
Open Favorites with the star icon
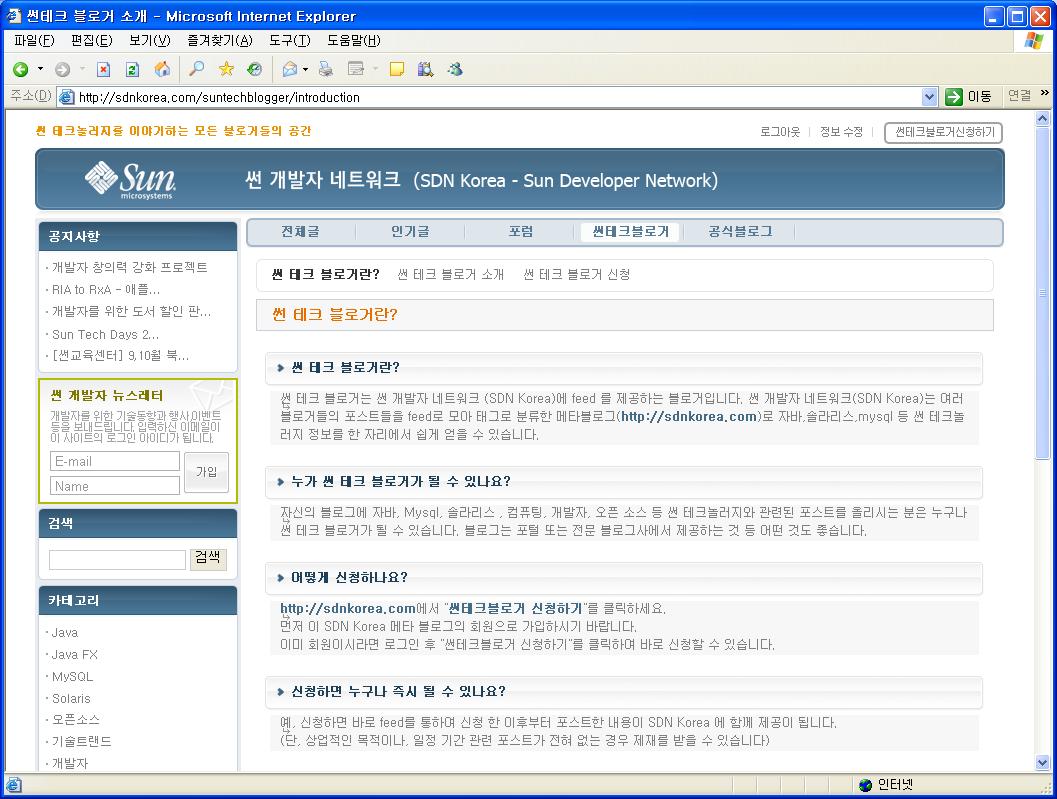tap(228, 70)
